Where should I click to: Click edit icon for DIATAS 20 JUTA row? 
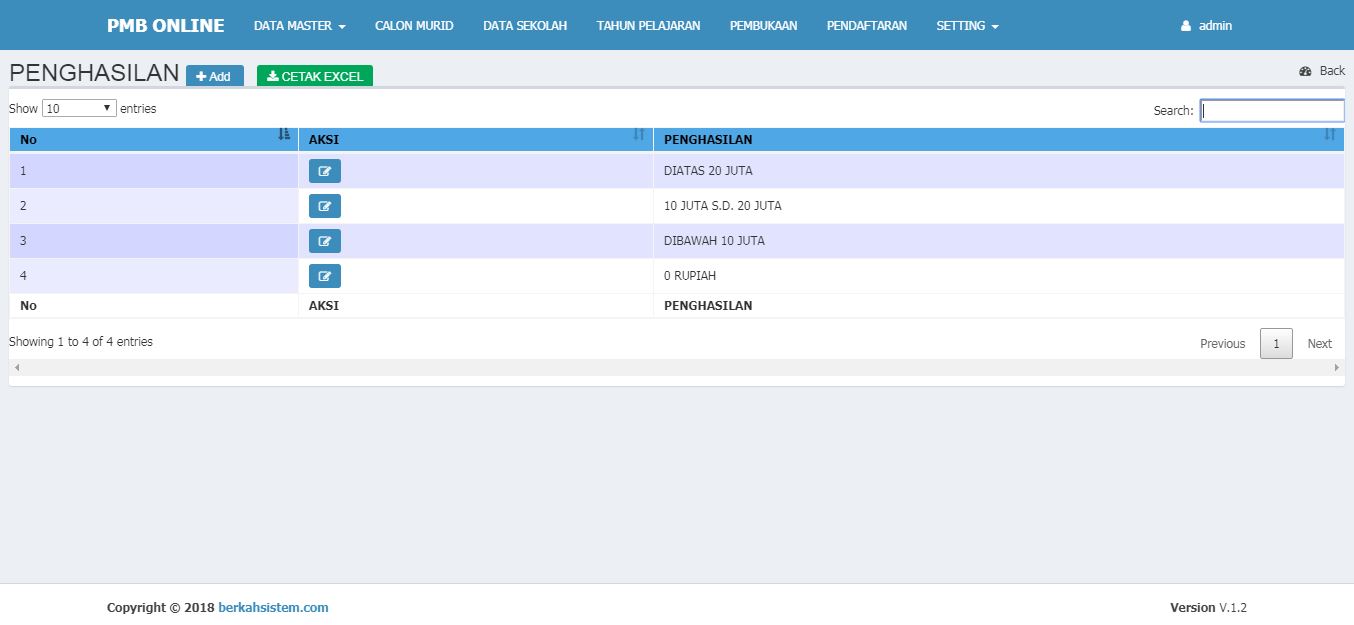pos(324,171)
